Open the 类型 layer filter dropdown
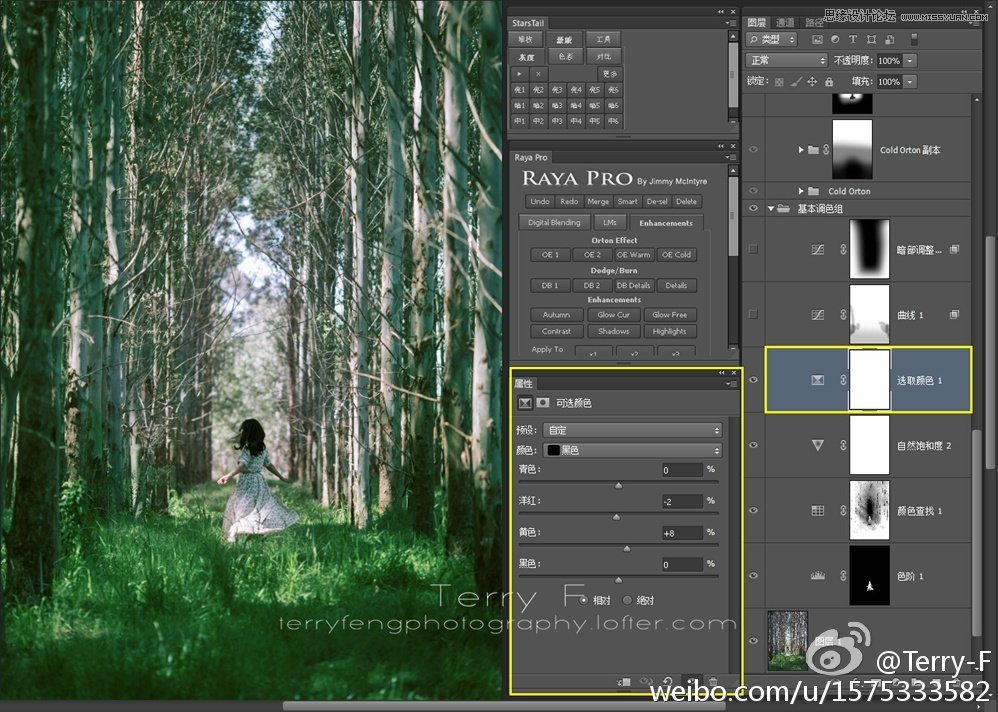The image size is (998, 712). click(x=771, y=39)
